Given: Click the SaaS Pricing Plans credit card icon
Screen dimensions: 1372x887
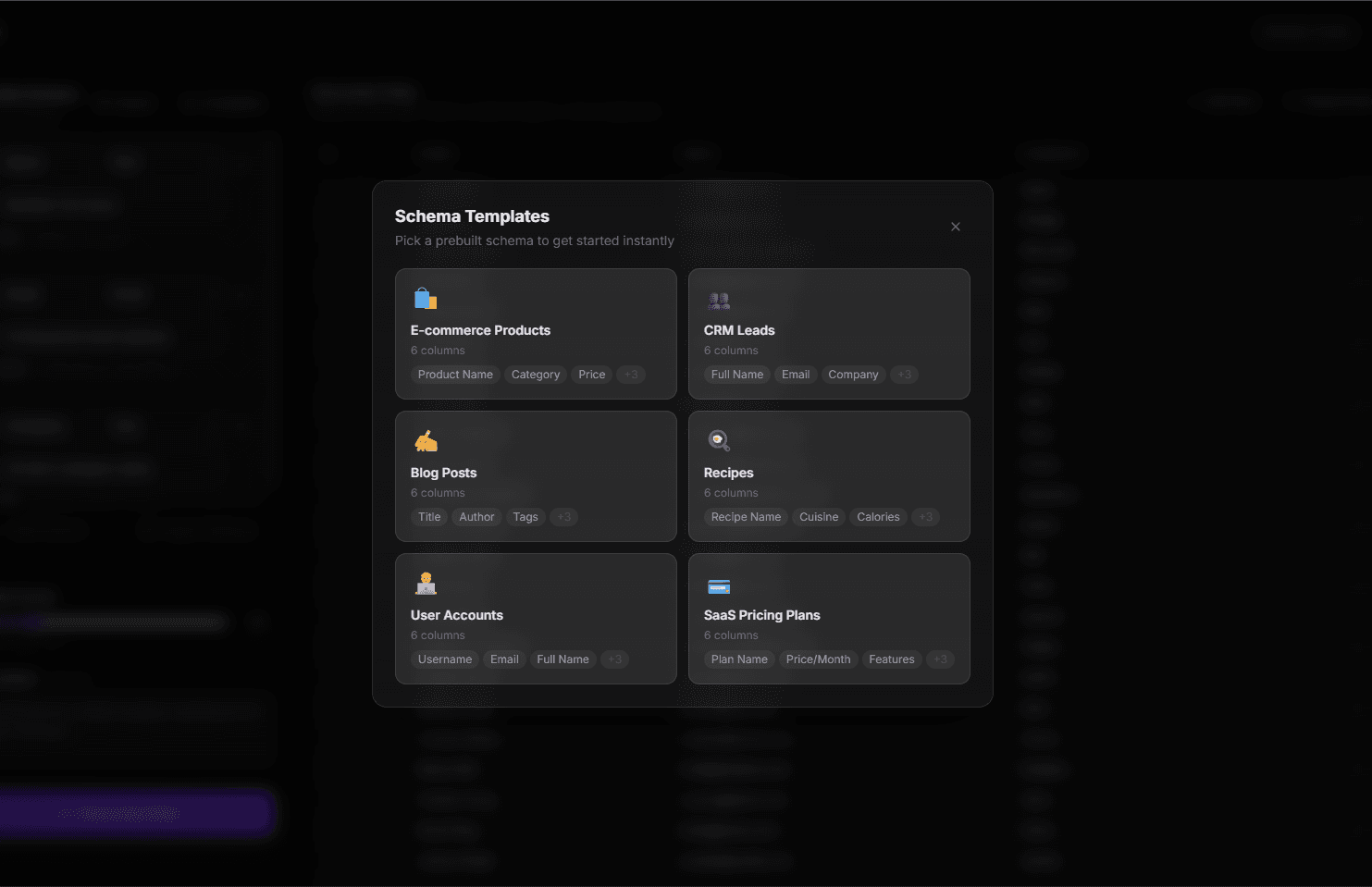Looking at the screenshot, I should coord(719,585).
